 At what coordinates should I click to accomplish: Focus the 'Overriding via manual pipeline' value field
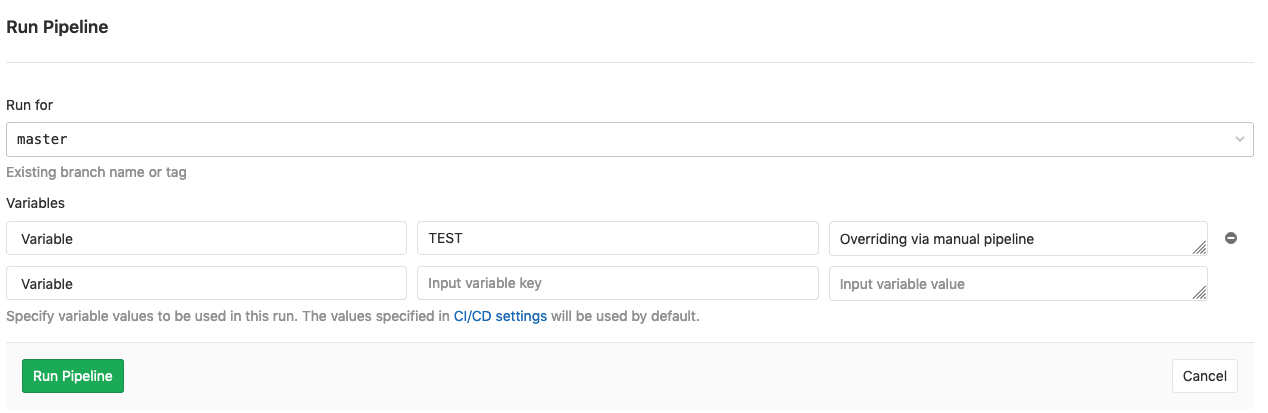click(x=1010, y=239)
